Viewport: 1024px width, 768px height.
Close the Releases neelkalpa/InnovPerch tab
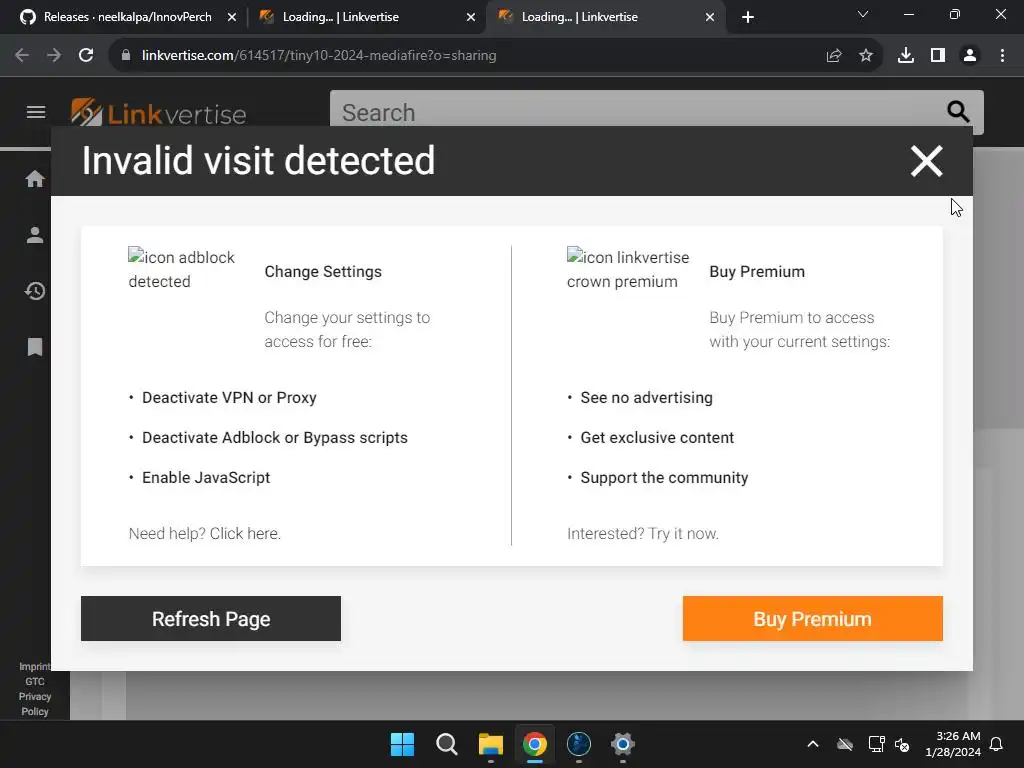(231, 17)
